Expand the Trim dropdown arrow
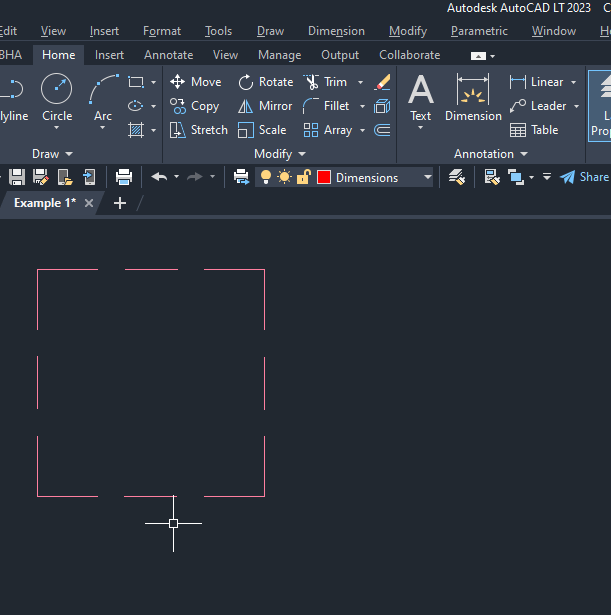The image size is (611, 615). click(360, 82)
